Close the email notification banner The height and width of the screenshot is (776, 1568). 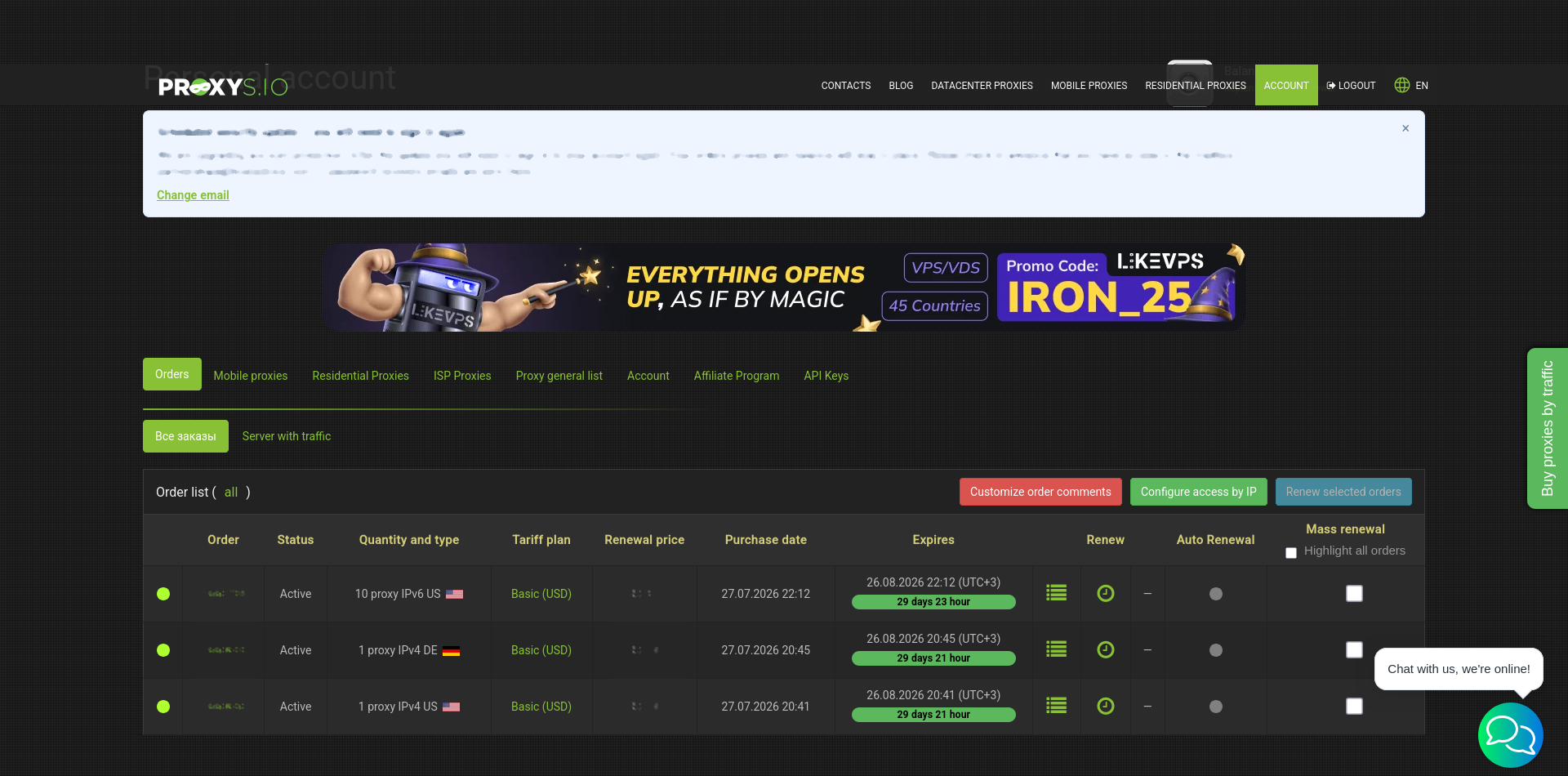[x=1405, y=128]
